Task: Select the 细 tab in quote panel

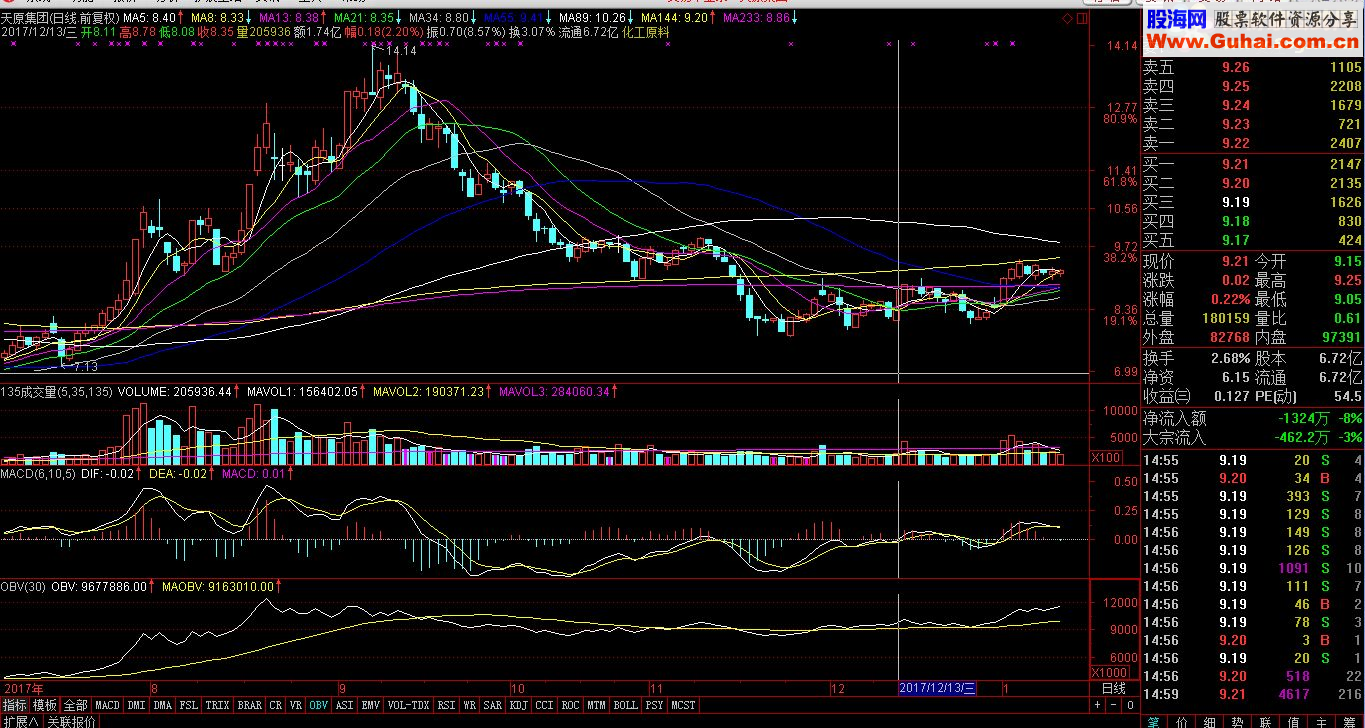Action: pyautogui.click(x=1210, y=722)
